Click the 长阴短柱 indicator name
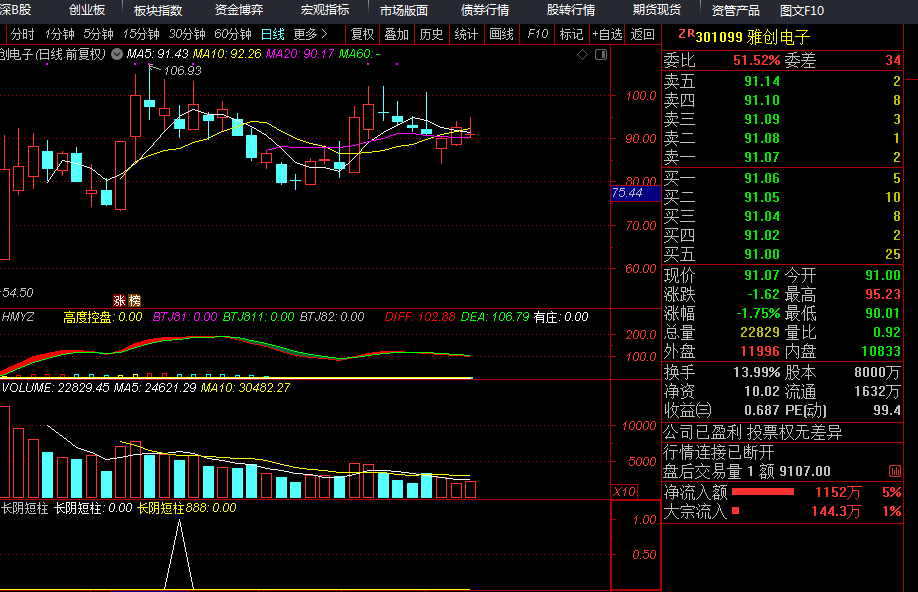 (x=25, y=508)
